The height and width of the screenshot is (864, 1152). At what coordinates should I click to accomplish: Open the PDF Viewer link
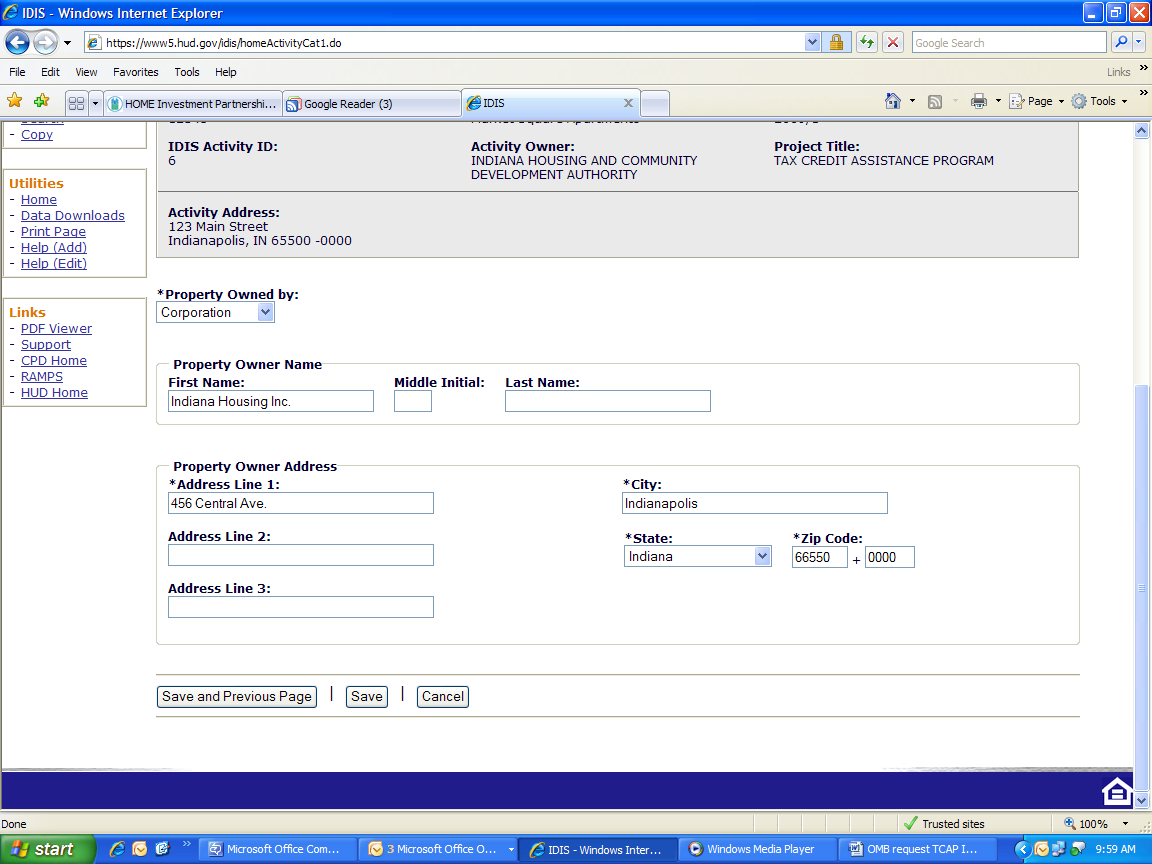pos(57,328)
